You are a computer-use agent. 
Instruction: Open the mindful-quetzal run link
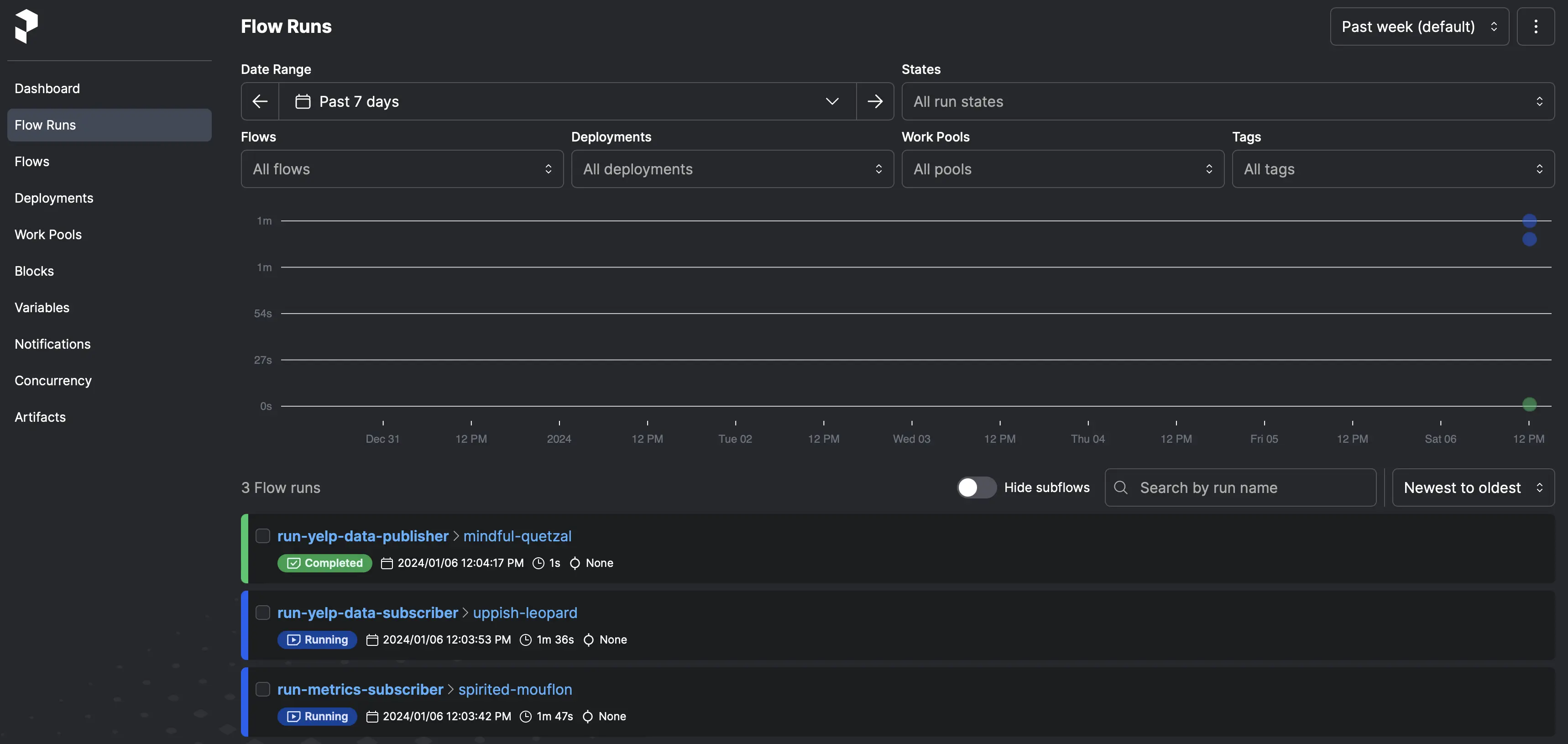click(x=517, y=536)
